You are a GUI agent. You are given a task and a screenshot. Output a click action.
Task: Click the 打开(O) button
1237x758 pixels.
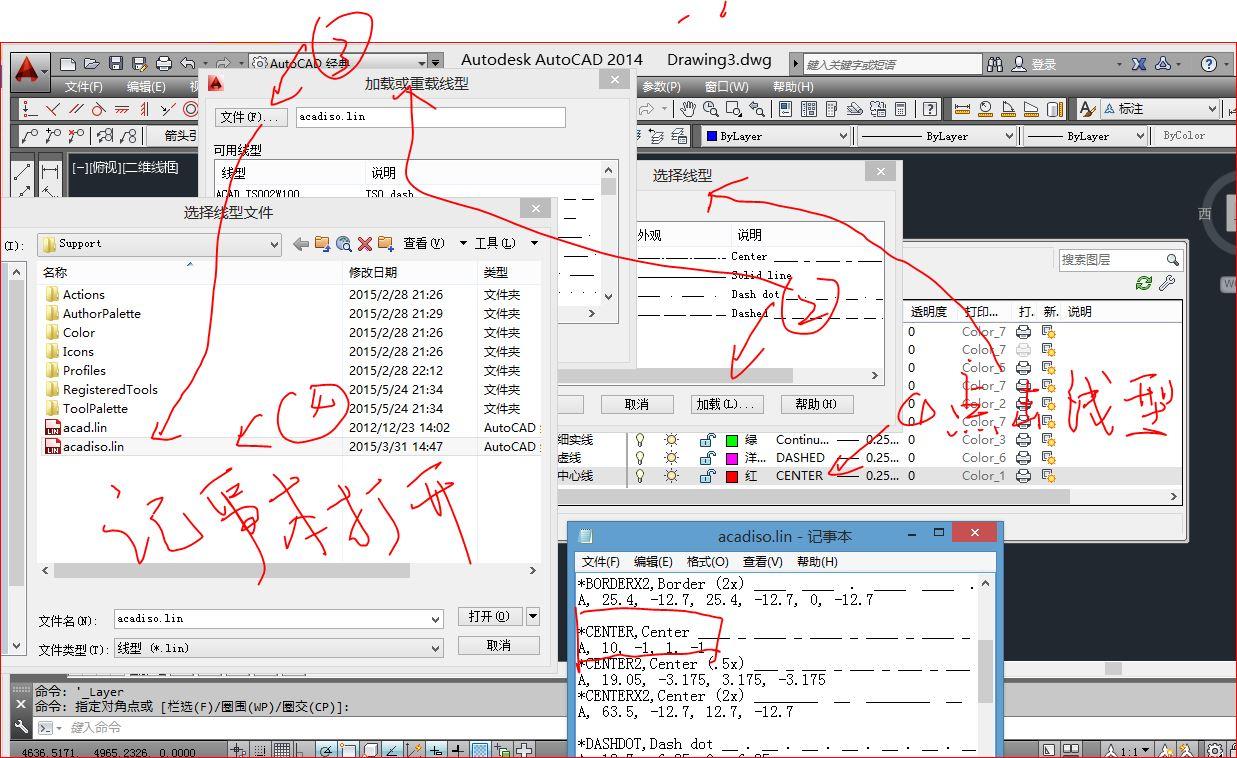(x=490, y=617)
